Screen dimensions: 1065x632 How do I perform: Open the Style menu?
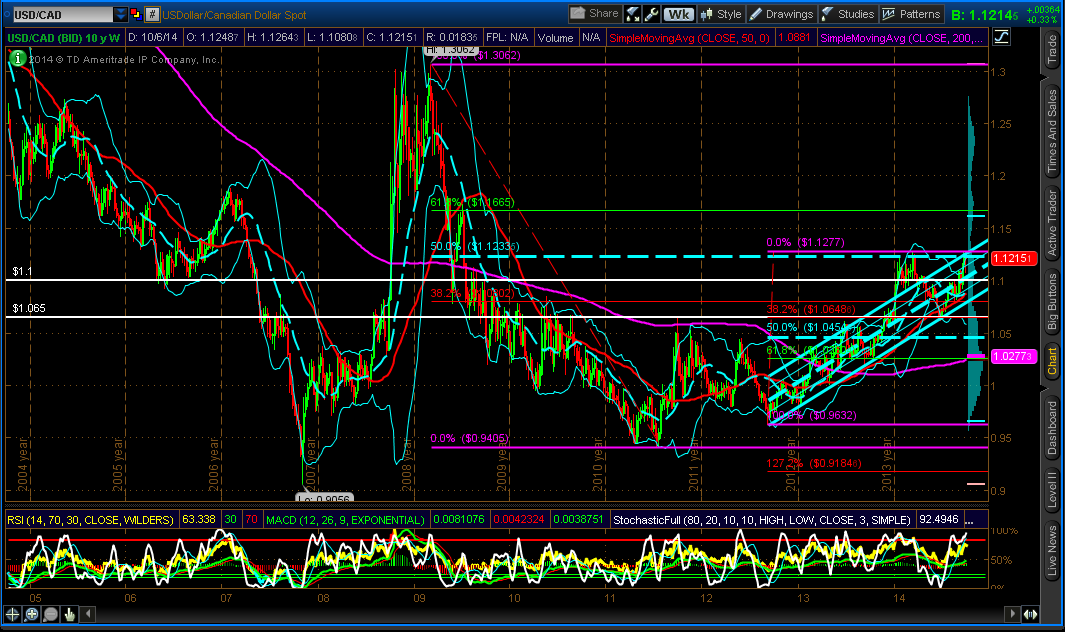[x=721, y=14]
